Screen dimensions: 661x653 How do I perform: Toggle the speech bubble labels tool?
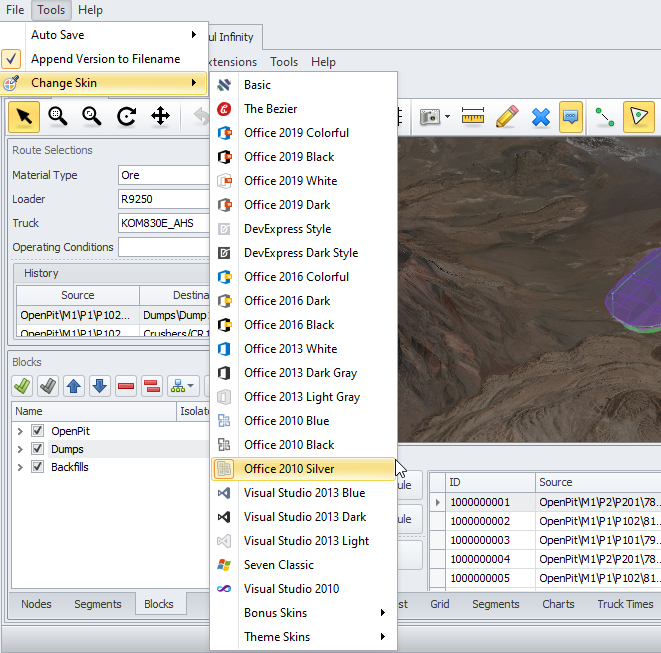click(x=571, y=116)
